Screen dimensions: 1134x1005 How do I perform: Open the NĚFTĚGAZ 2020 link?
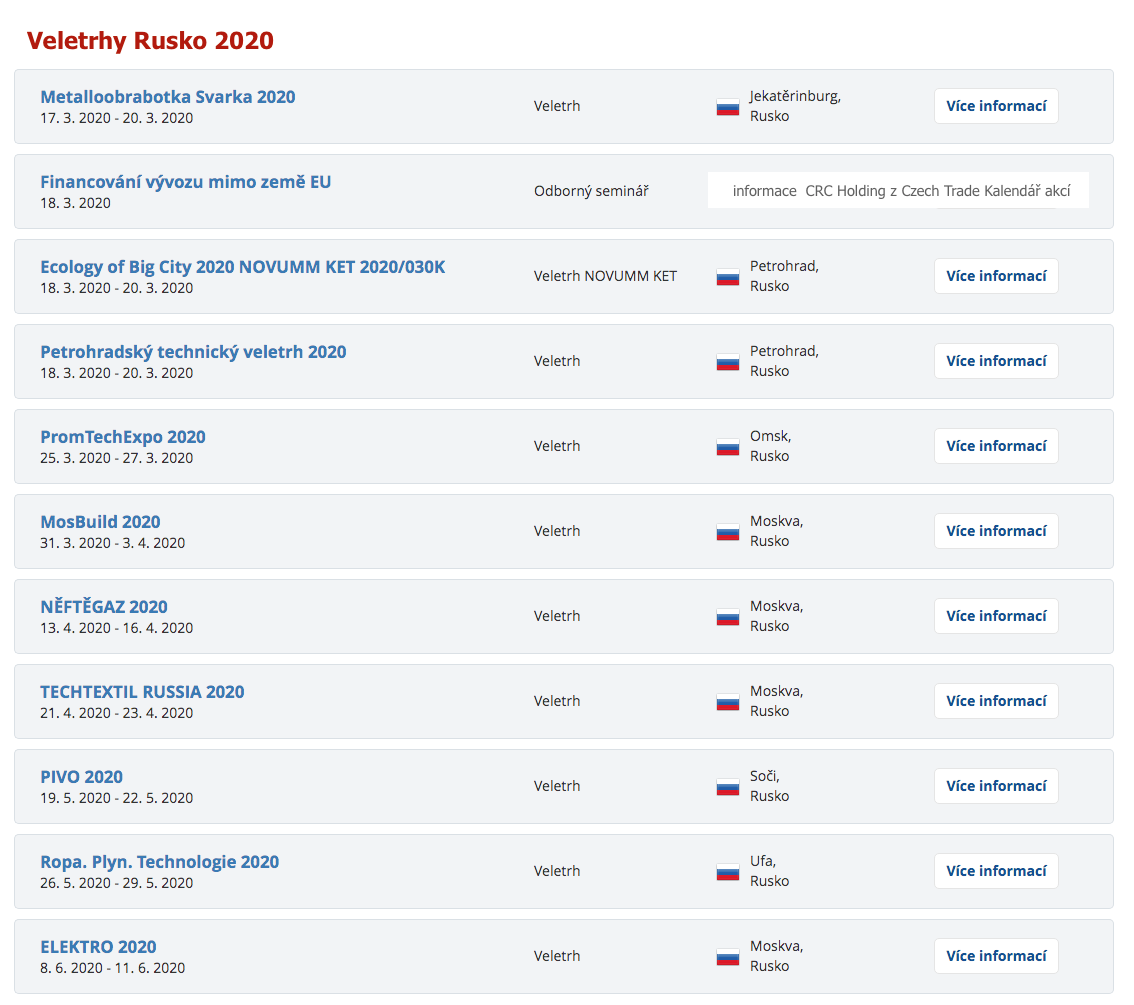pos(104,607)
